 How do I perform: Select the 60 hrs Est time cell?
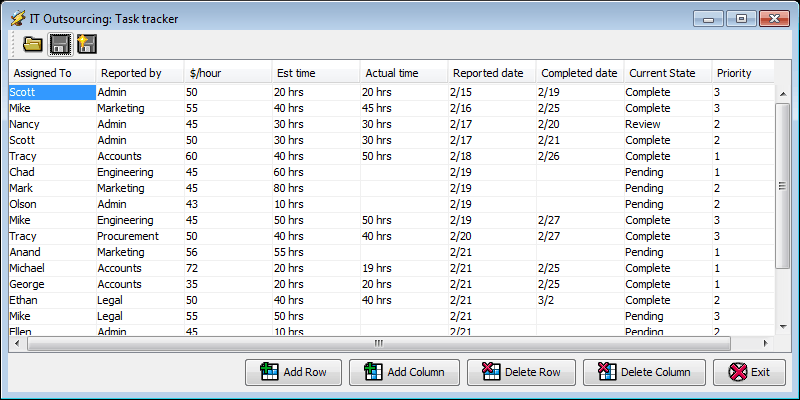[x=316, y=172]
